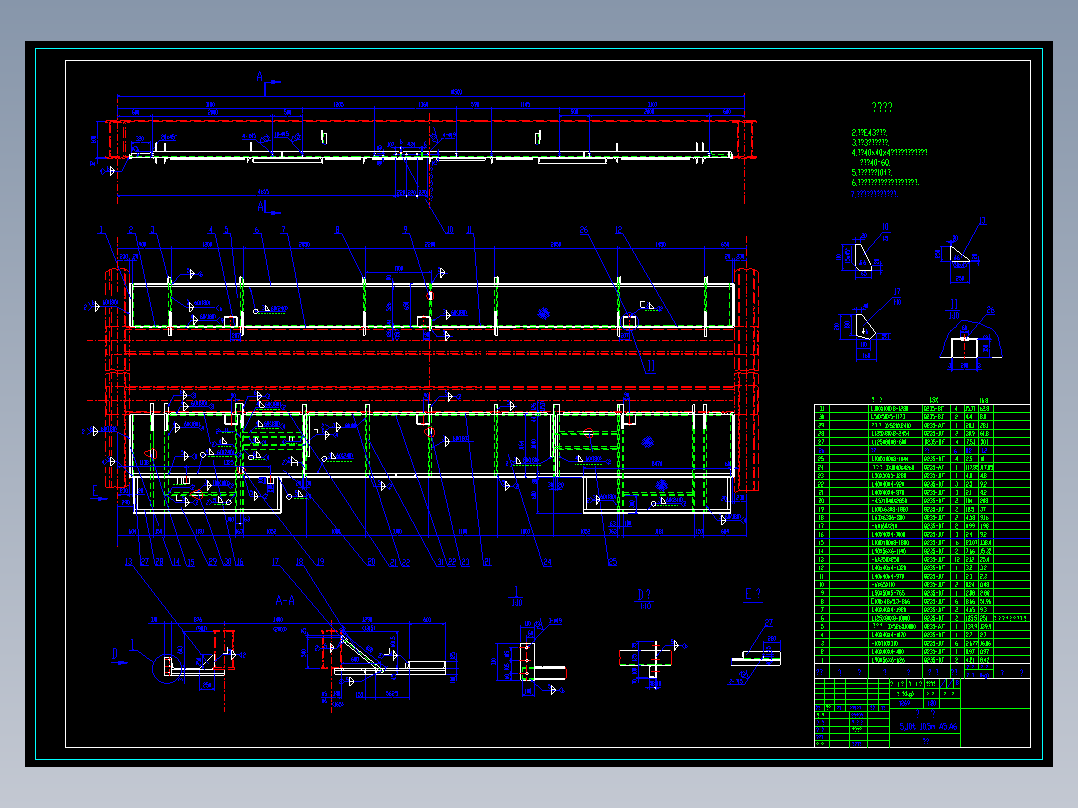Viewport: 1078px width, 808px height.
Task: Select part callout number 8 in plan view
Action: point(337,230)
